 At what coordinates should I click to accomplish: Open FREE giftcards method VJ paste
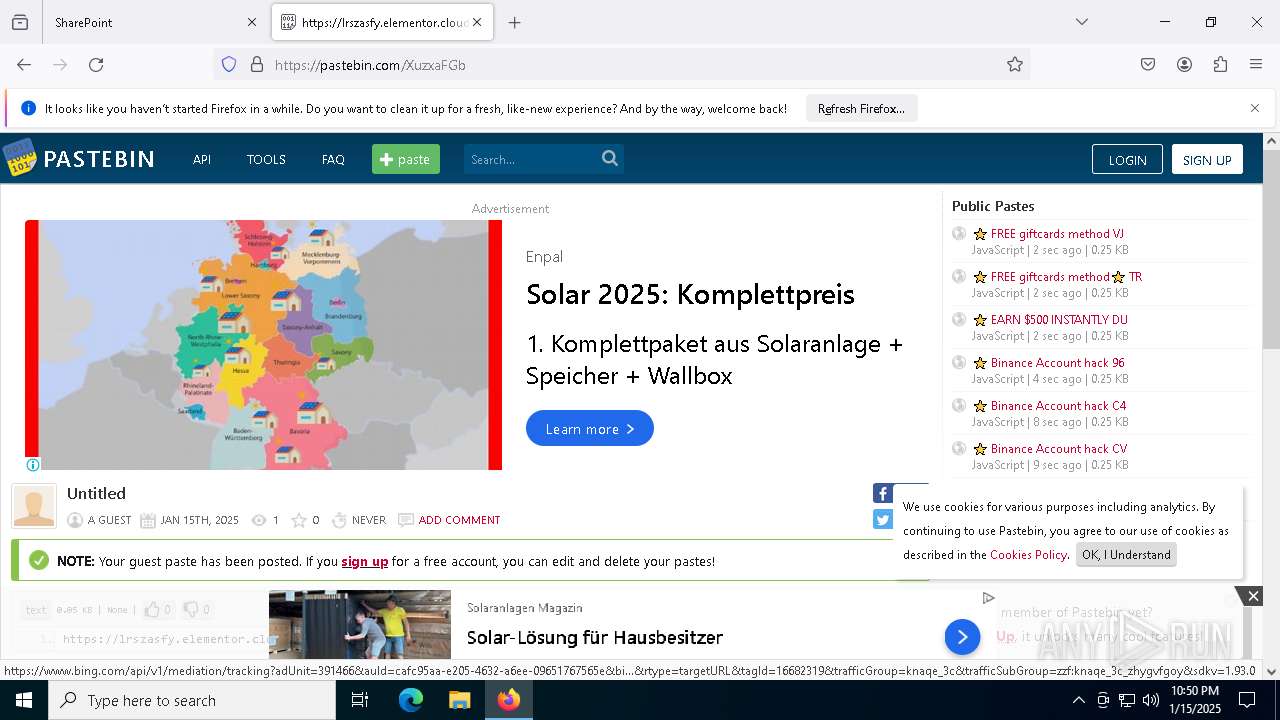click(x=1057, y=234)
